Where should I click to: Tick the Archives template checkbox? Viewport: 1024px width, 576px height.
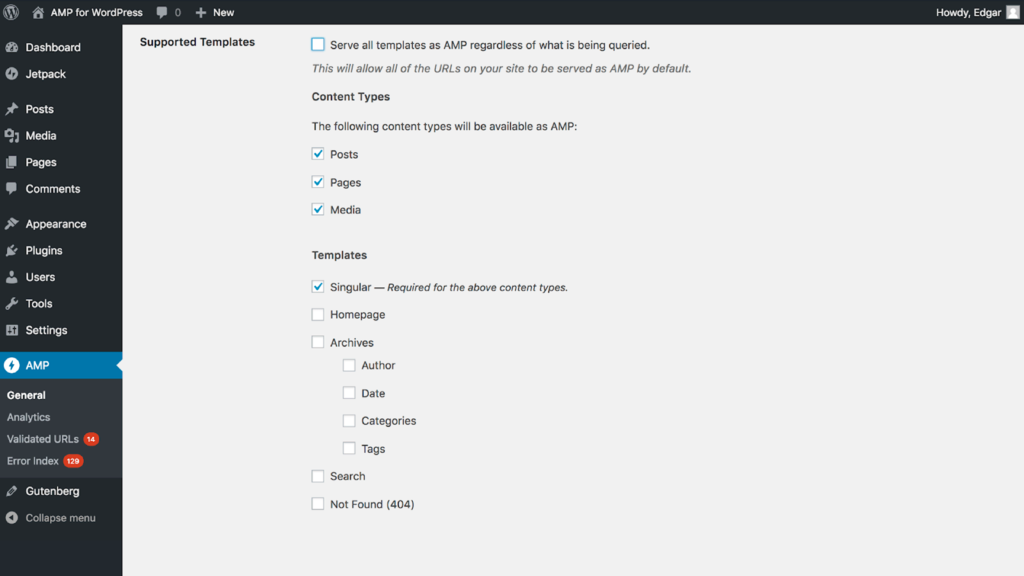tap(318, 342)
